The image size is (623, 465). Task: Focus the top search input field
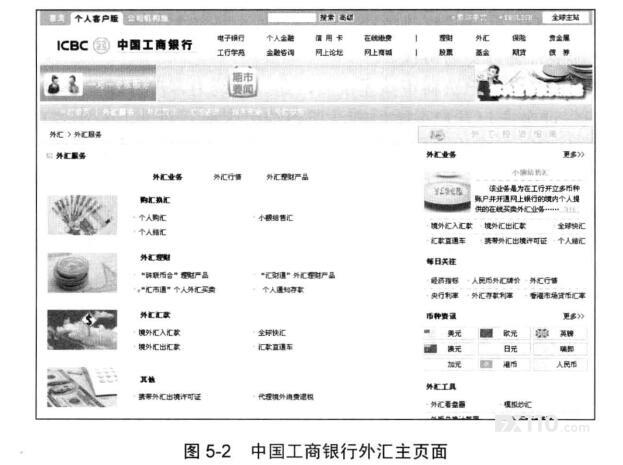tap(292, 17)
